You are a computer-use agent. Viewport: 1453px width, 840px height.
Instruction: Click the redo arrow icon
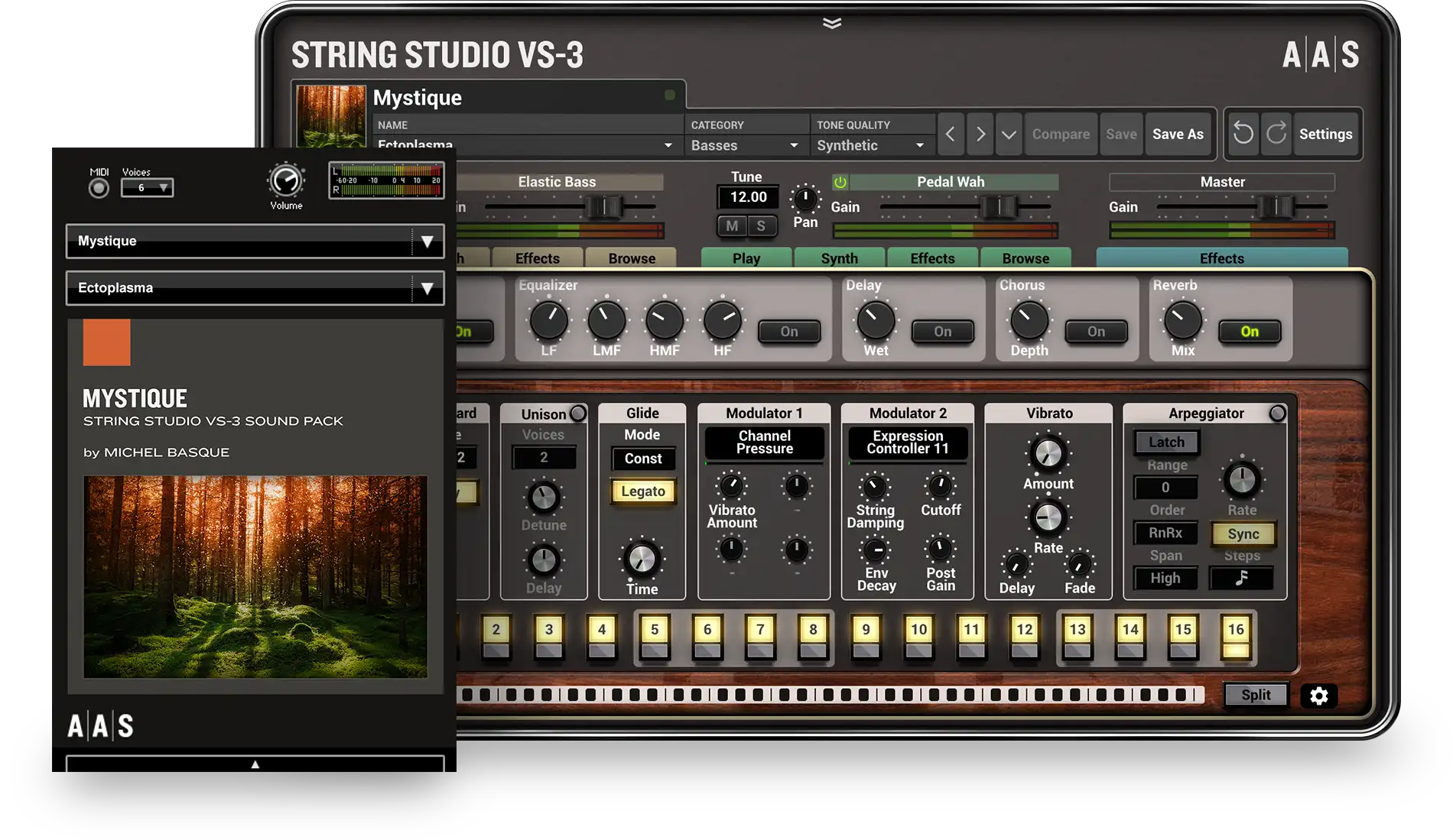pyautogui.click(x=1276, y=134)
